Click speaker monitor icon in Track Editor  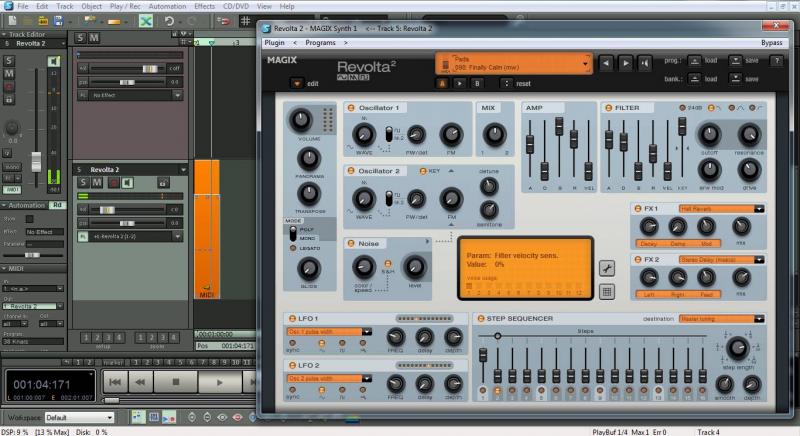(54, 61)
